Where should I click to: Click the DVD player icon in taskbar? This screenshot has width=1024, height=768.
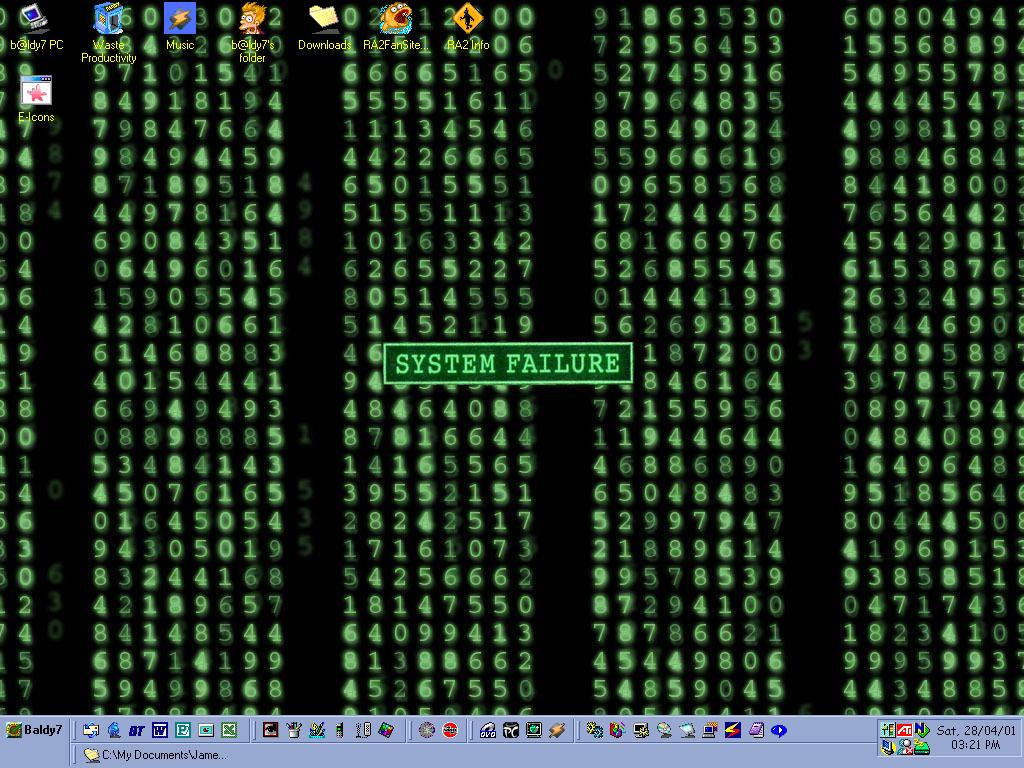(487, 730)
